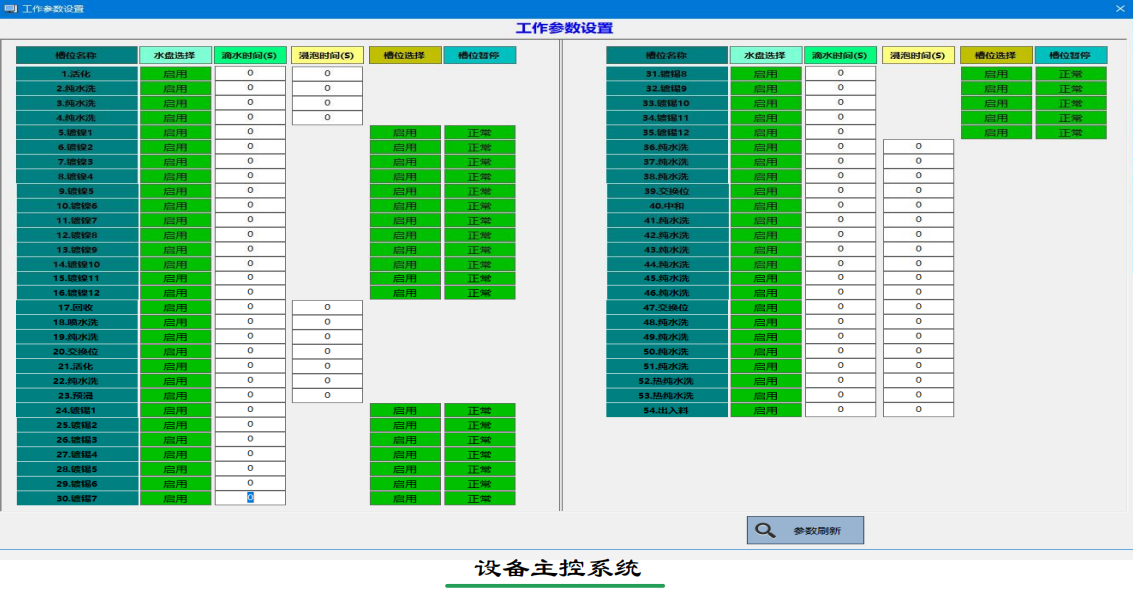Viewport: 1133px width, 591px height.
Task: Toggle water tray 启用 for 54.出入料
Action: coord(766,409)
